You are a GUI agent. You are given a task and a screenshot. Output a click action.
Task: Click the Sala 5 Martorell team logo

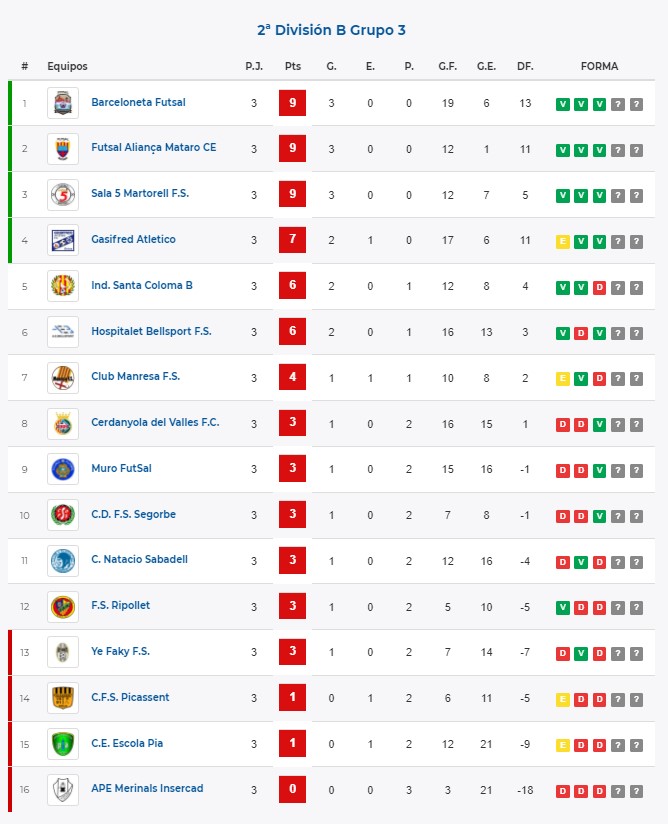pos(63,195)
